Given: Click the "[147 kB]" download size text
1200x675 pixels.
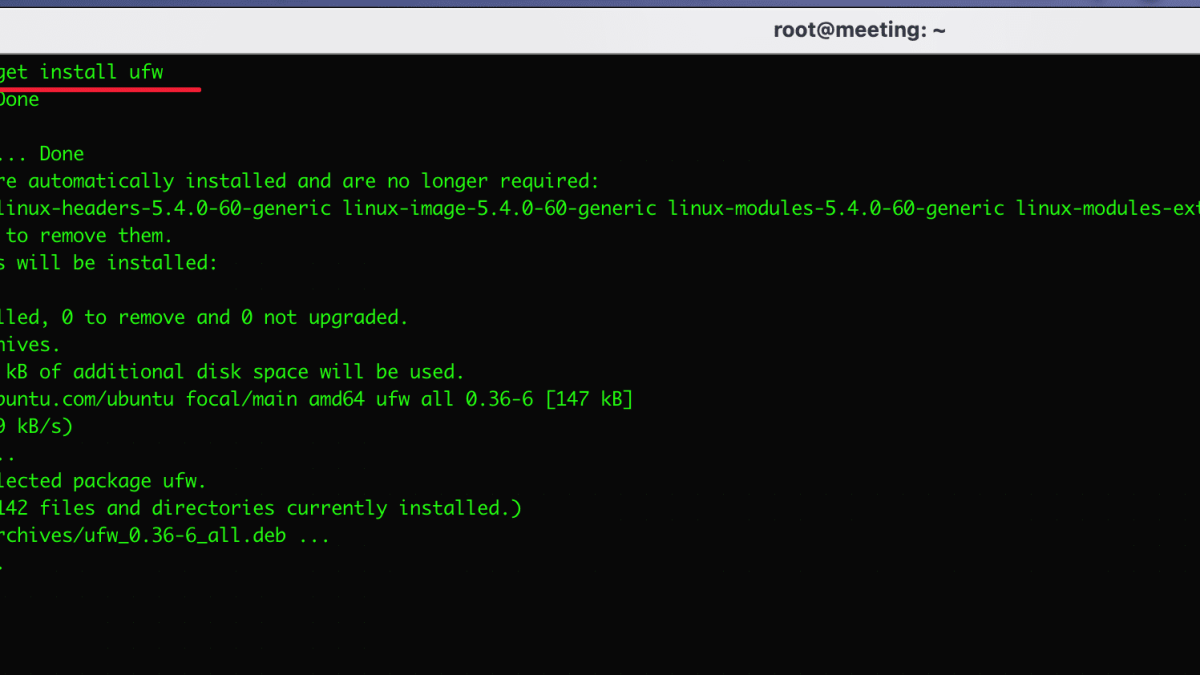Looking at the screenshot, I should (590, 398).
